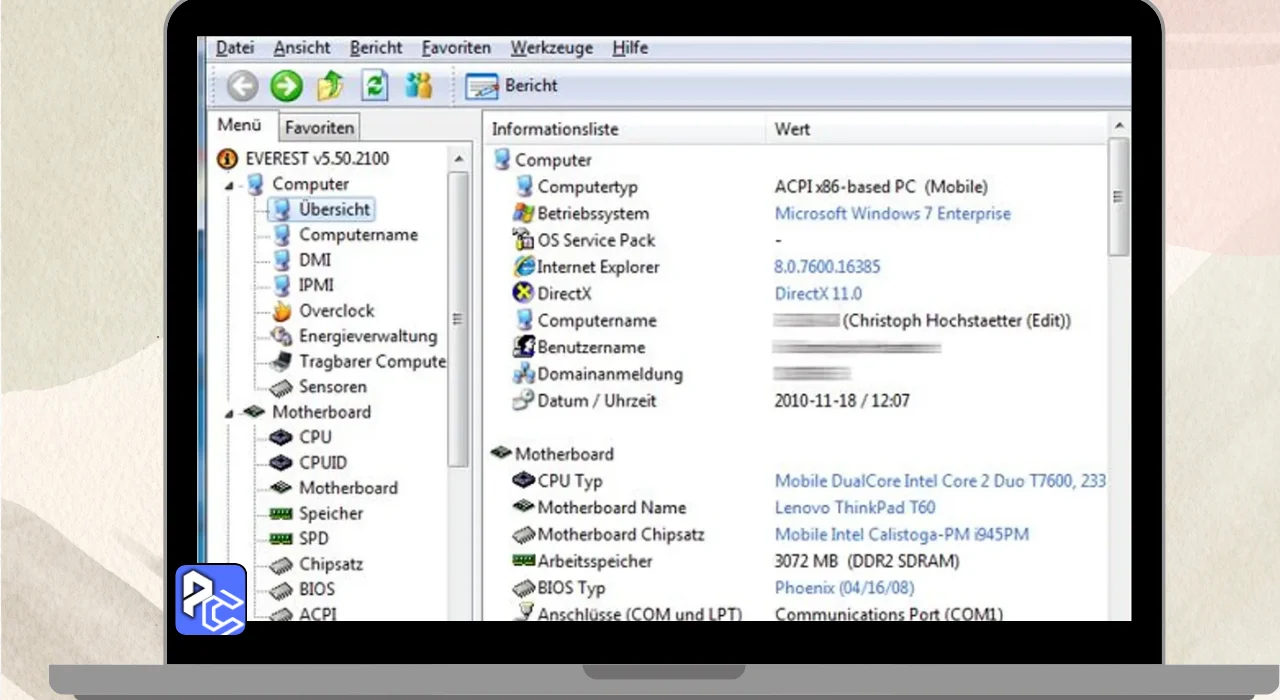Image resolution: width=1280 pixels, height=700 pixels.
Task: Select Energieverwaltung in the sidebar tree
Action: [x=367, y=336]
